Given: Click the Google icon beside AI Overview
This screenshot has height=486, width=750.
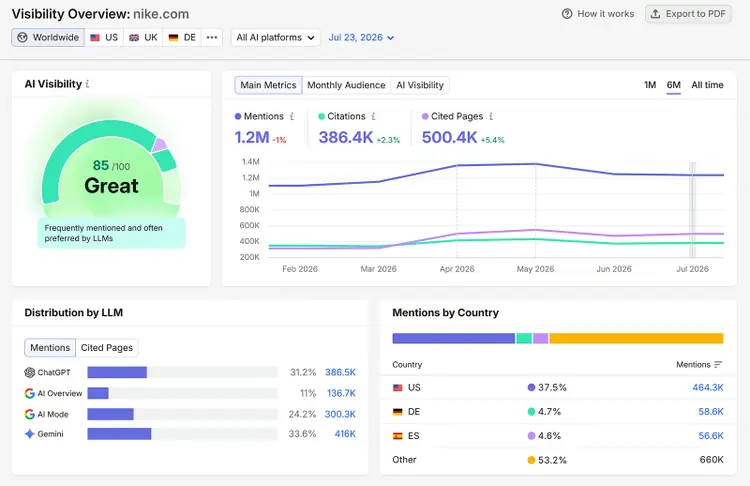Looking at the screenshot, I should [x=30, y=393].
